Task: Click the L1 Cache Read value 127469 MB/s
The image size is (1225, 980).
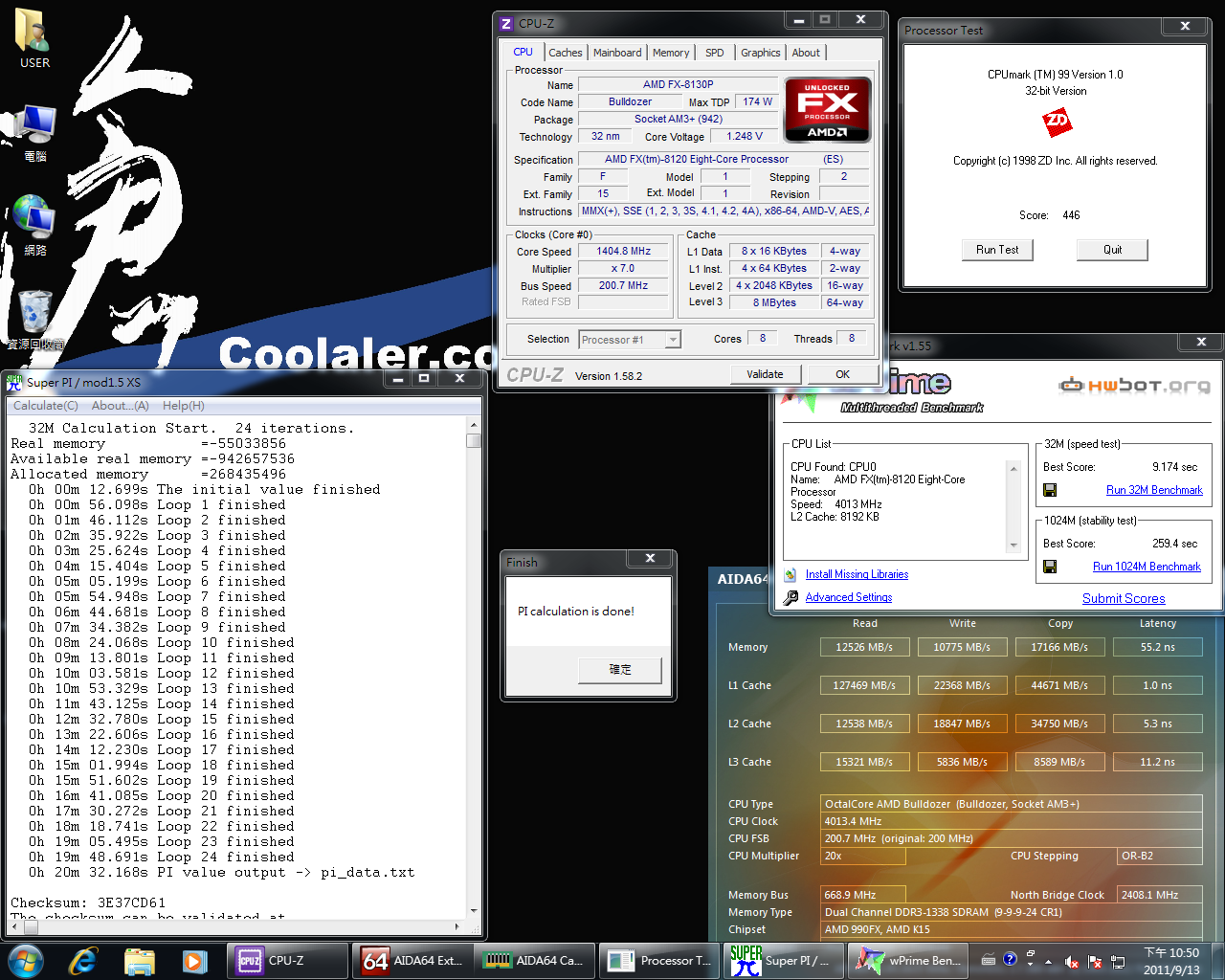Action: click(x=864, y=685)
